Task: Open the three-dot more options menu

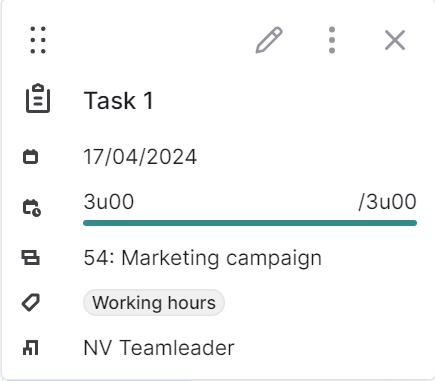Action: (x=332, y=40)
